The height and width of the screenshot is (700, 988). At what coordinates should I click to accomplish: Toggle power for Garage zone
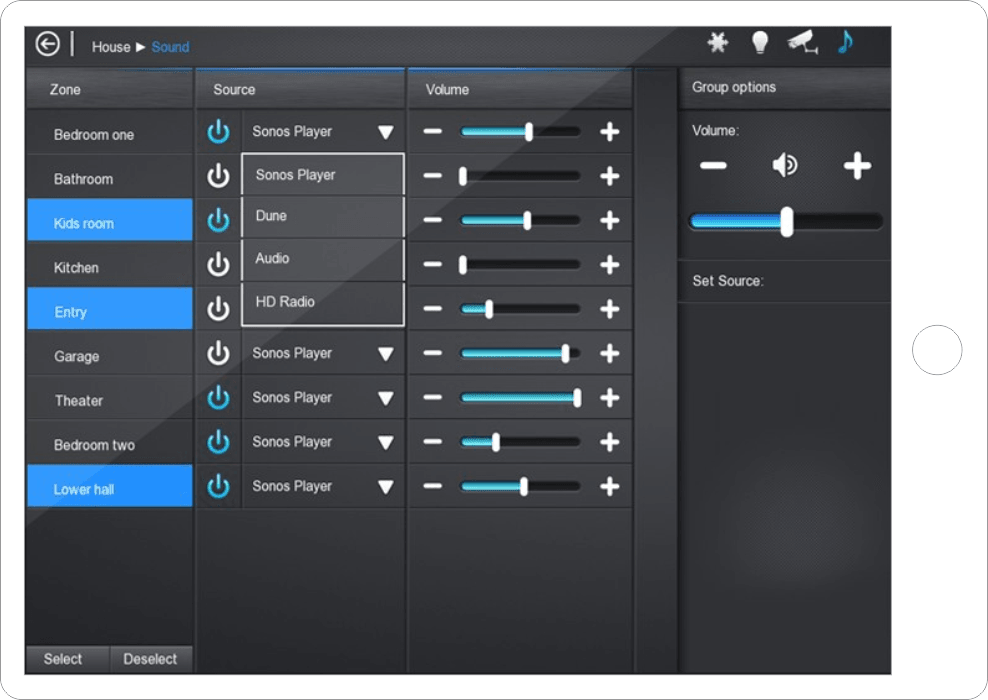point(218,353)
